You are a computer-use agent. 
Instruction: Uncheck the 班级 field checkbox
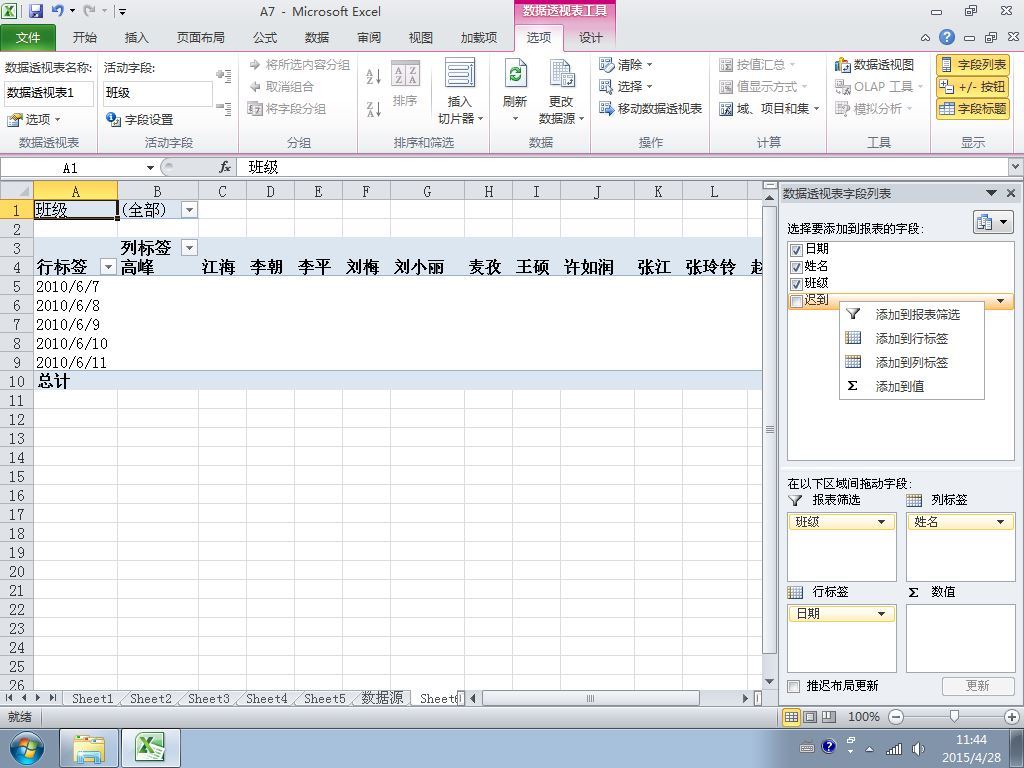pyautogui.click(x=795, y=284)
